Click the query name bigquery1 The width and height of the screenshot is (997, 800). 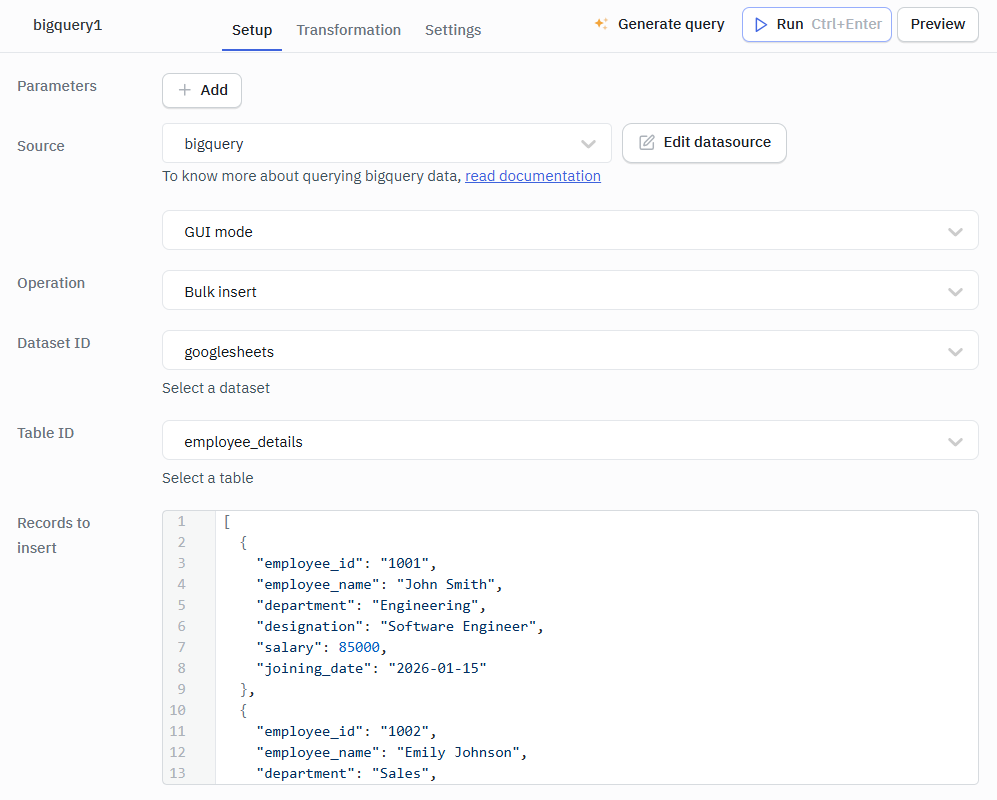tap(67, 25)
